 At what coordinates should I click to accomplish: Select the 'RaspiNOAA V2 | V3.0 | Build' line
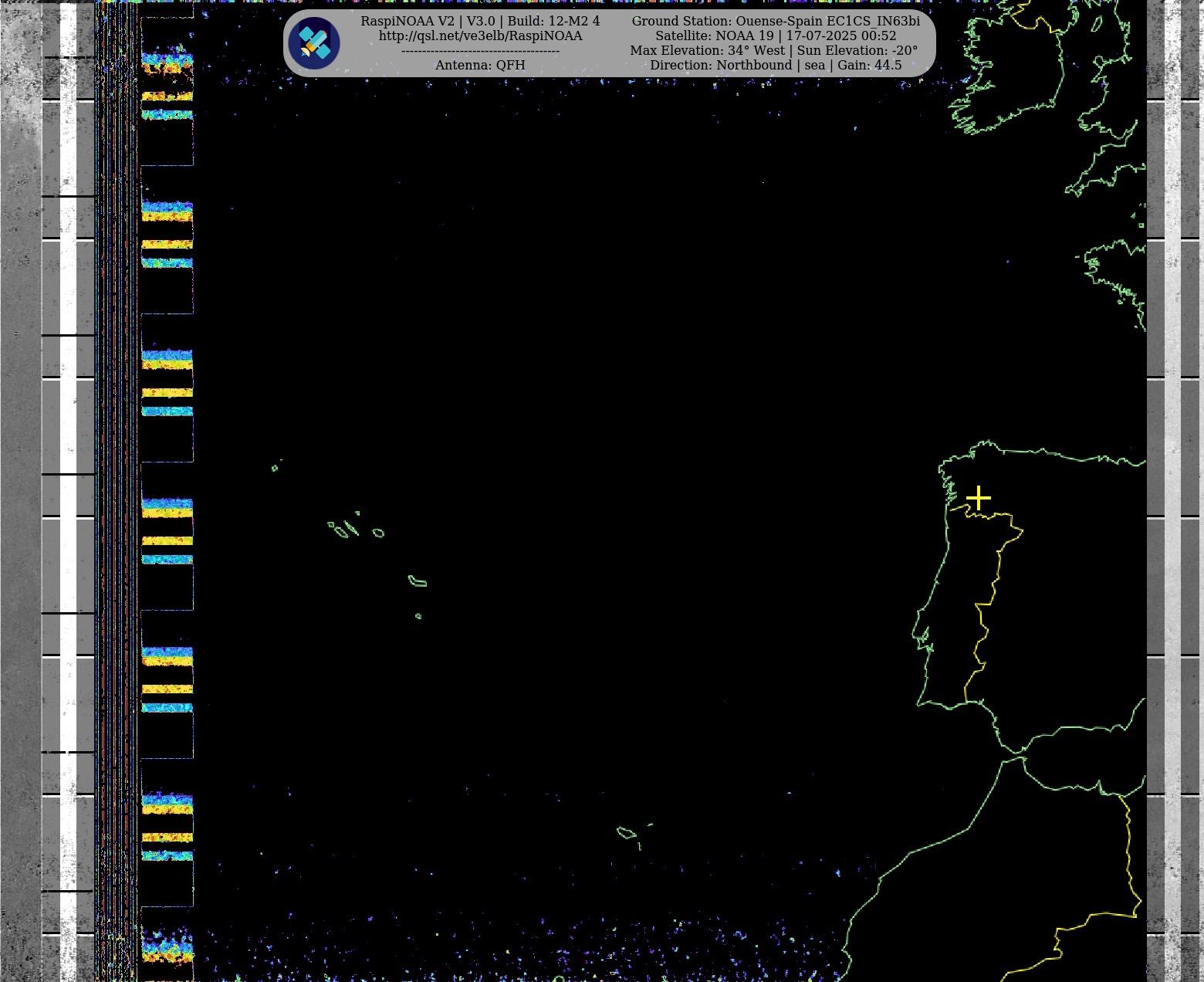point(480,22)
